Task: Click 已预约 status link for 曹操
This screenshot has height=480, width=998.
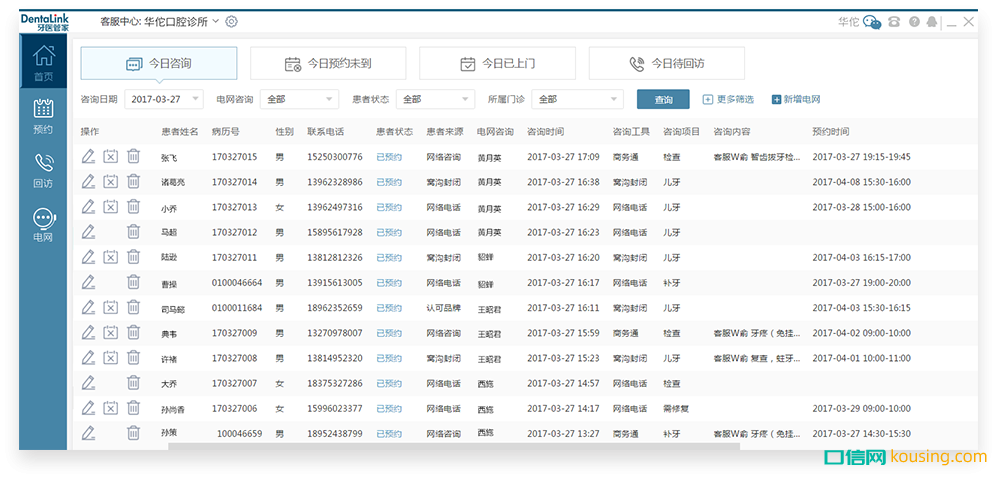Action: click(389, 283)
